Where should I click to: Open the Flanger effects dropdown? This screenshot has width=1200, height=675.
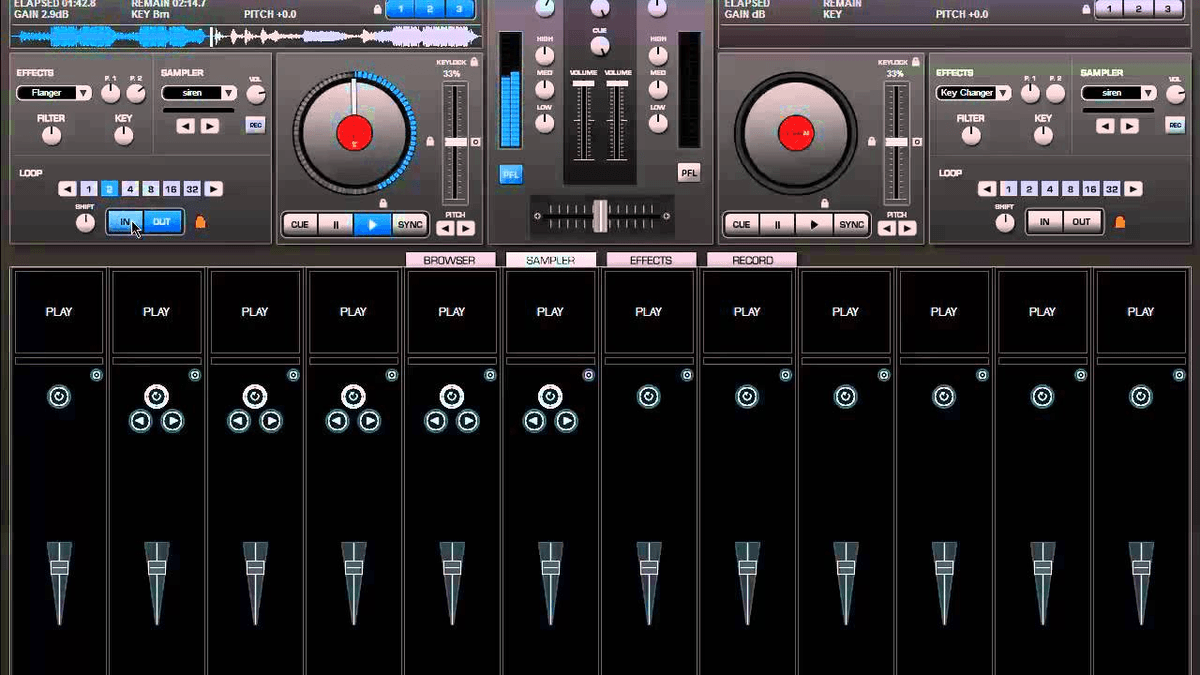click(x=55, y=93)
